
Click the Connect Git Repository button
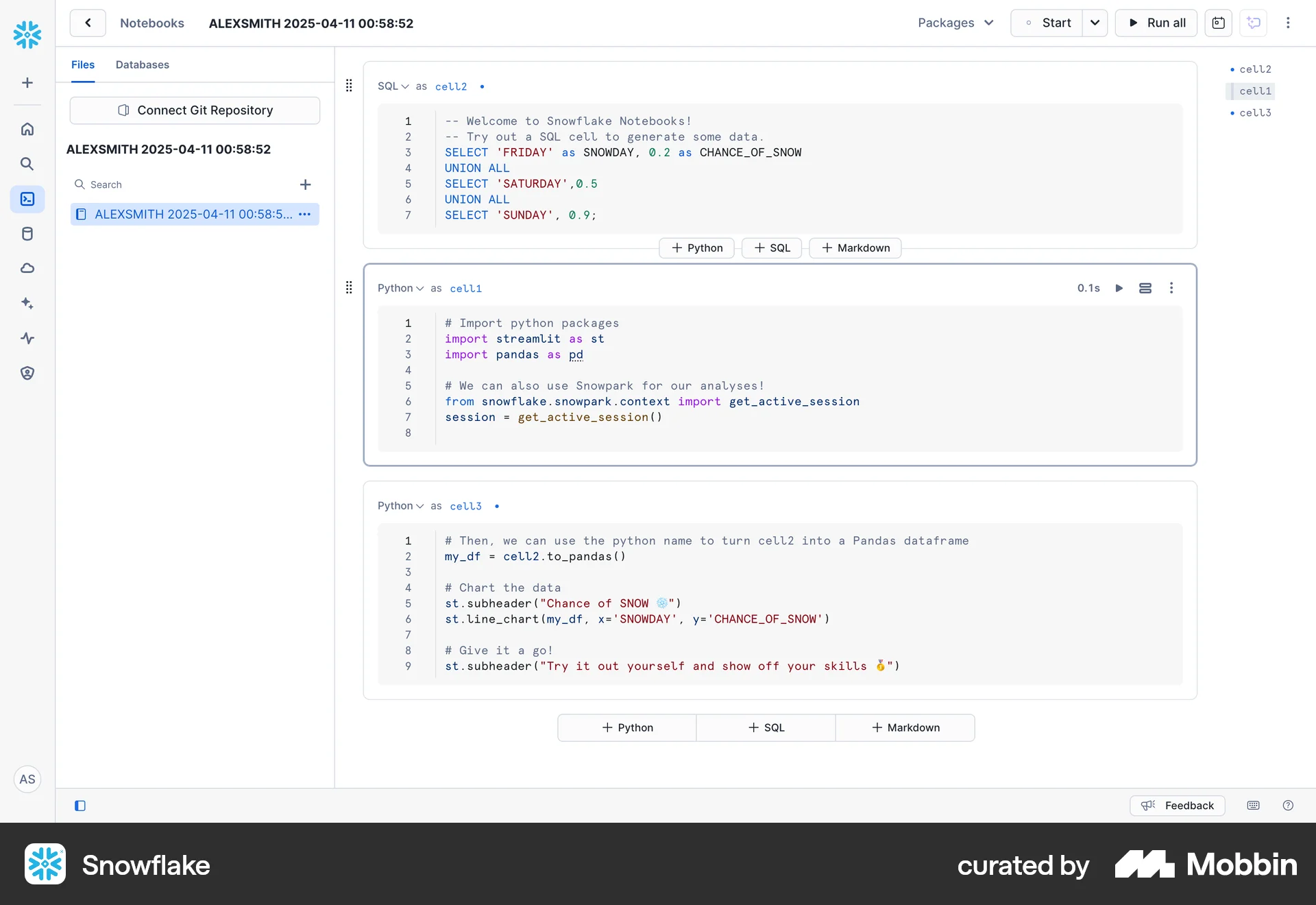coord(195,110)
